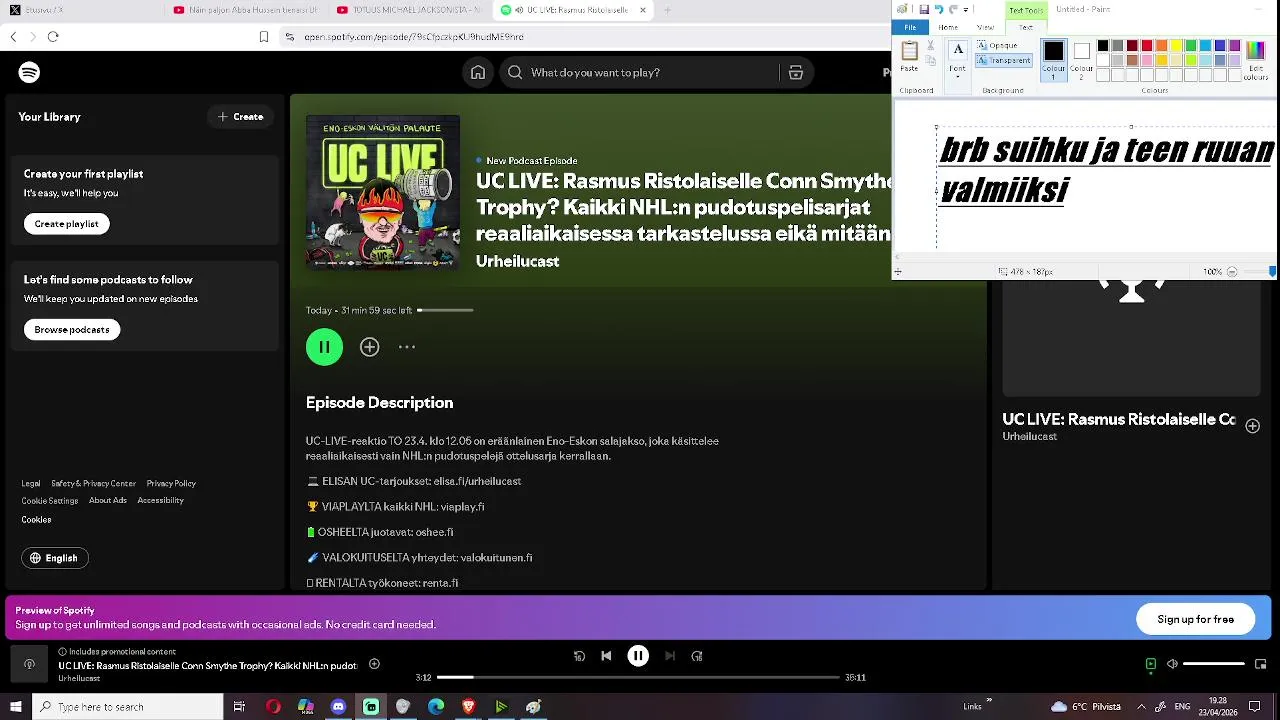Go back in browser
The width and height of the screenshot is (1280, 720).
[13, 37]
